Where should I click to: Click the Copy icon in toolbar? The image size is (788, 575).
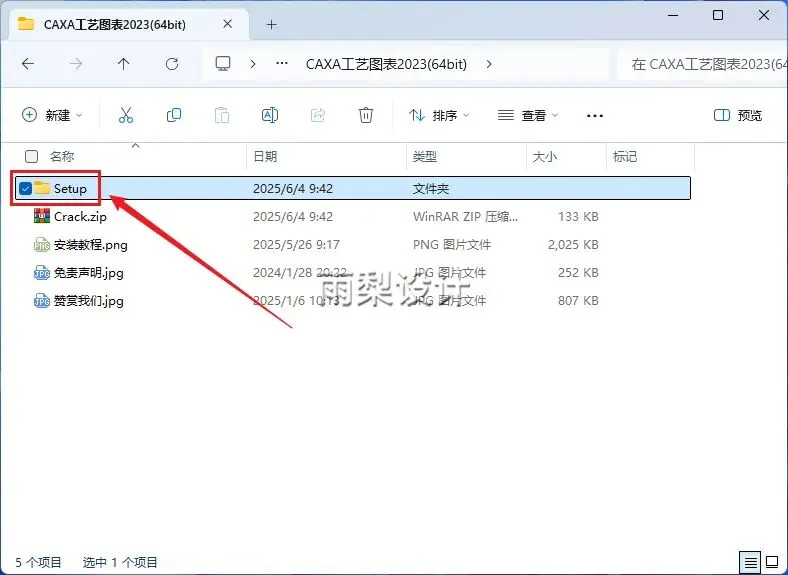tap(174, 115)
